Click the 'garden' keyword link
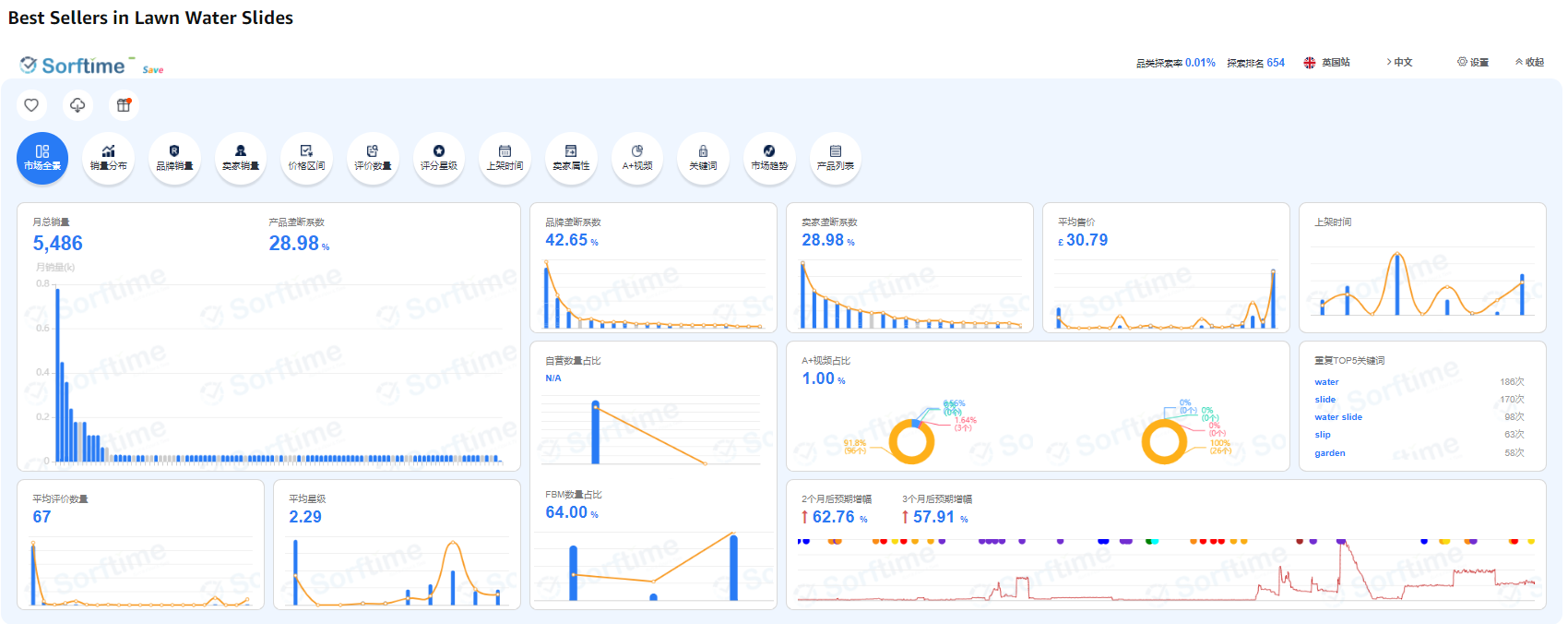Screen dimensions: 1568x624 [x=1330, y=453]
